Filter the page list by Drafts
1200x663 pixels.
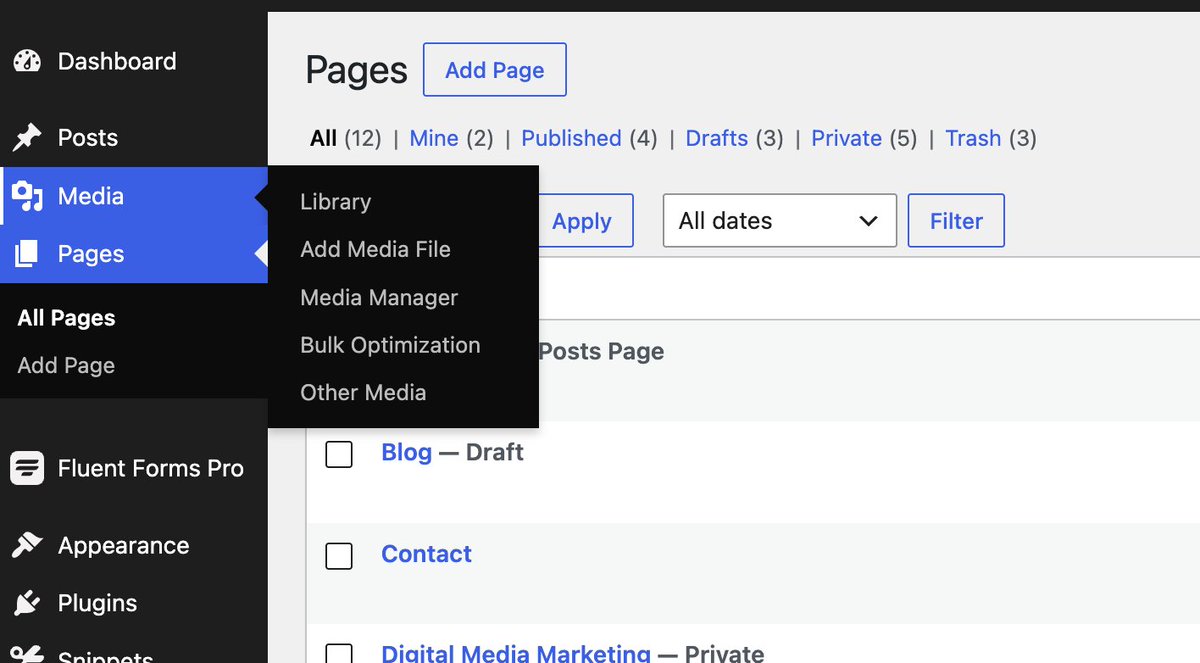[717, 138]
